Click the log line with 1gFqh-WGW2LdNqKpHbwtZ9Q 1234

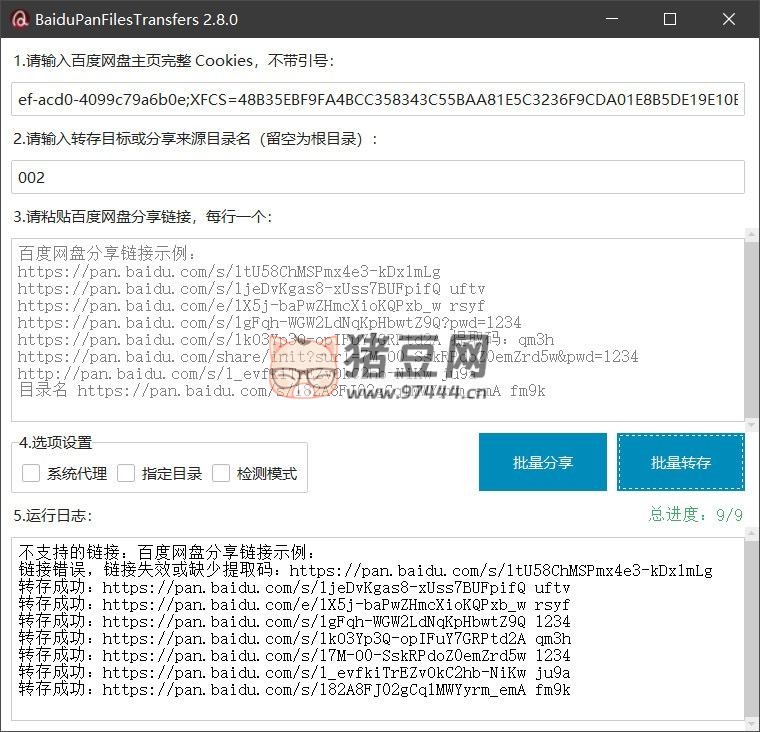[x=294, y=621]
